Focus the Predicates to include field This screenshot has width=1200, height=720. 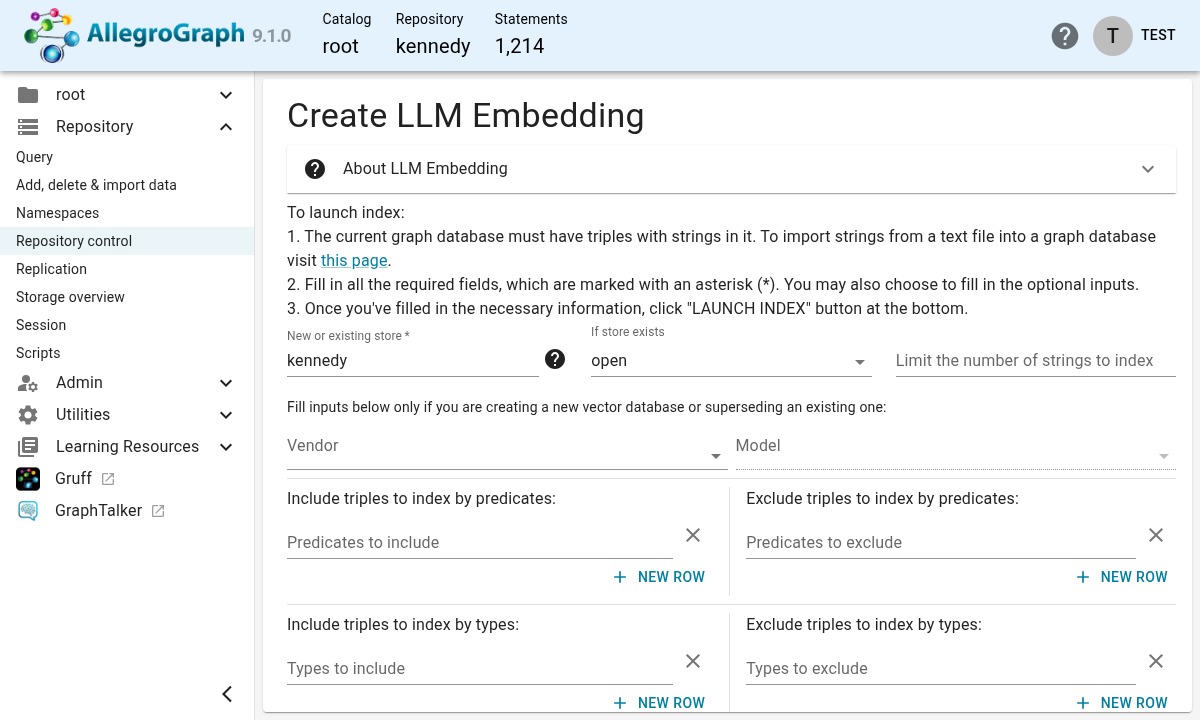point(480,542)
